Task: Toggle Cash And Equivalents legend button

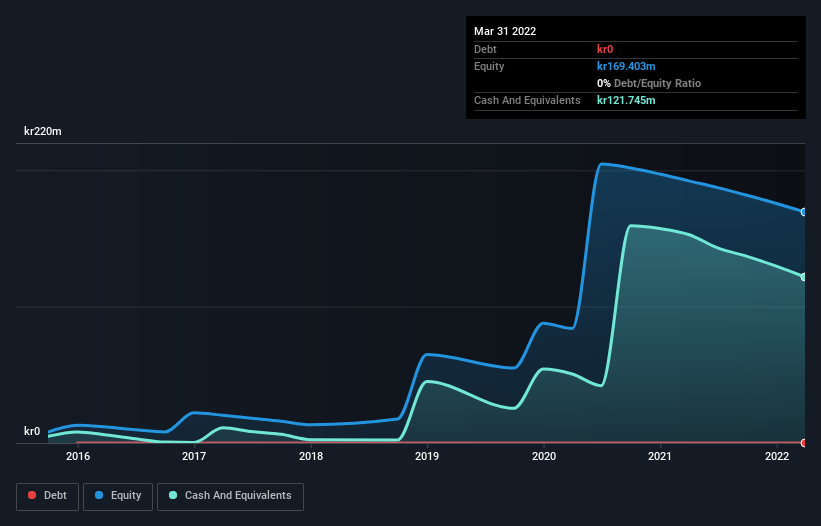Action: [230, 496]
